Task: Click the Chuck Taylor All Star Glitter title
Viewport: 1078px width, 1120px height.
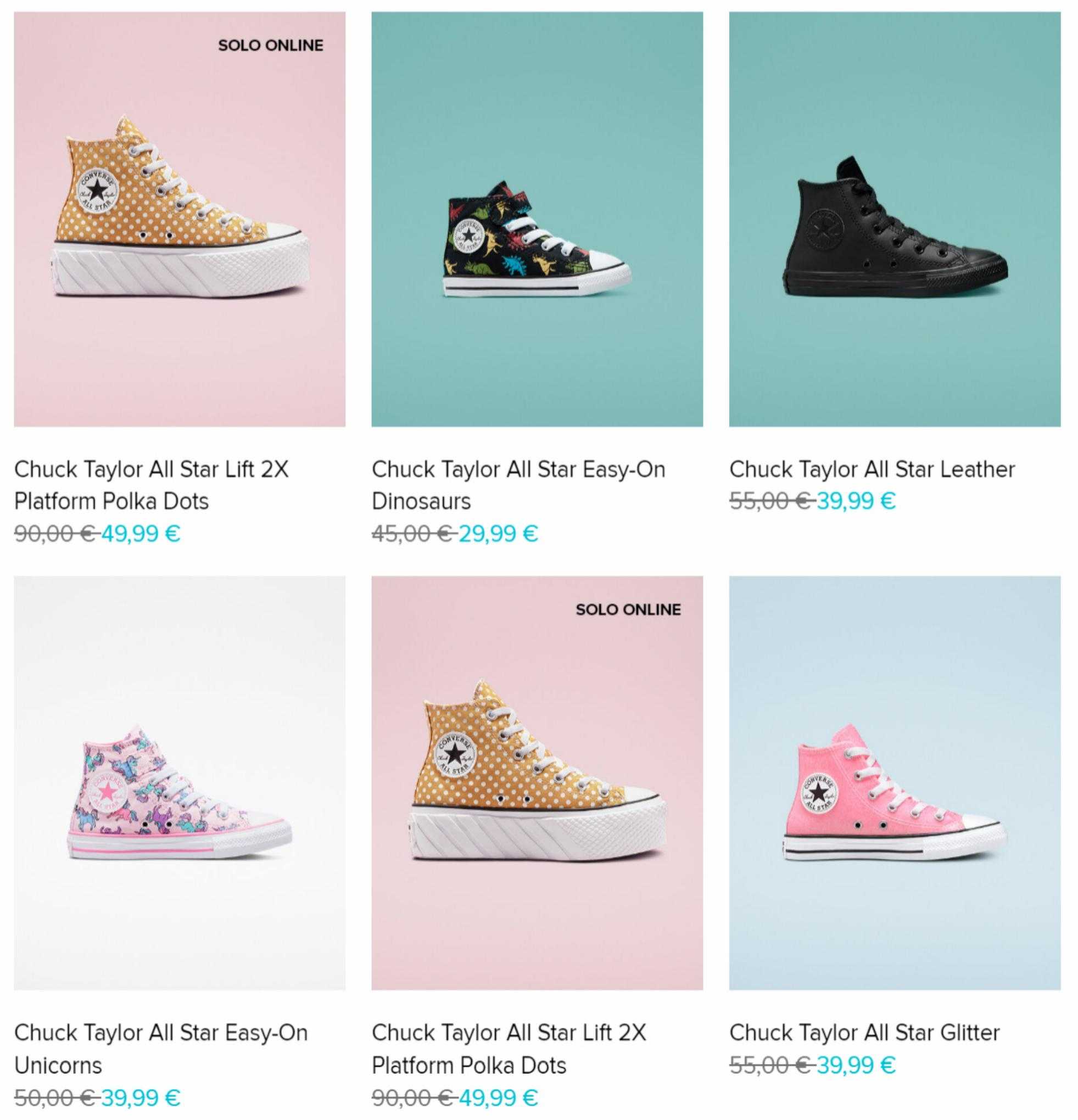Action: 864,1033
